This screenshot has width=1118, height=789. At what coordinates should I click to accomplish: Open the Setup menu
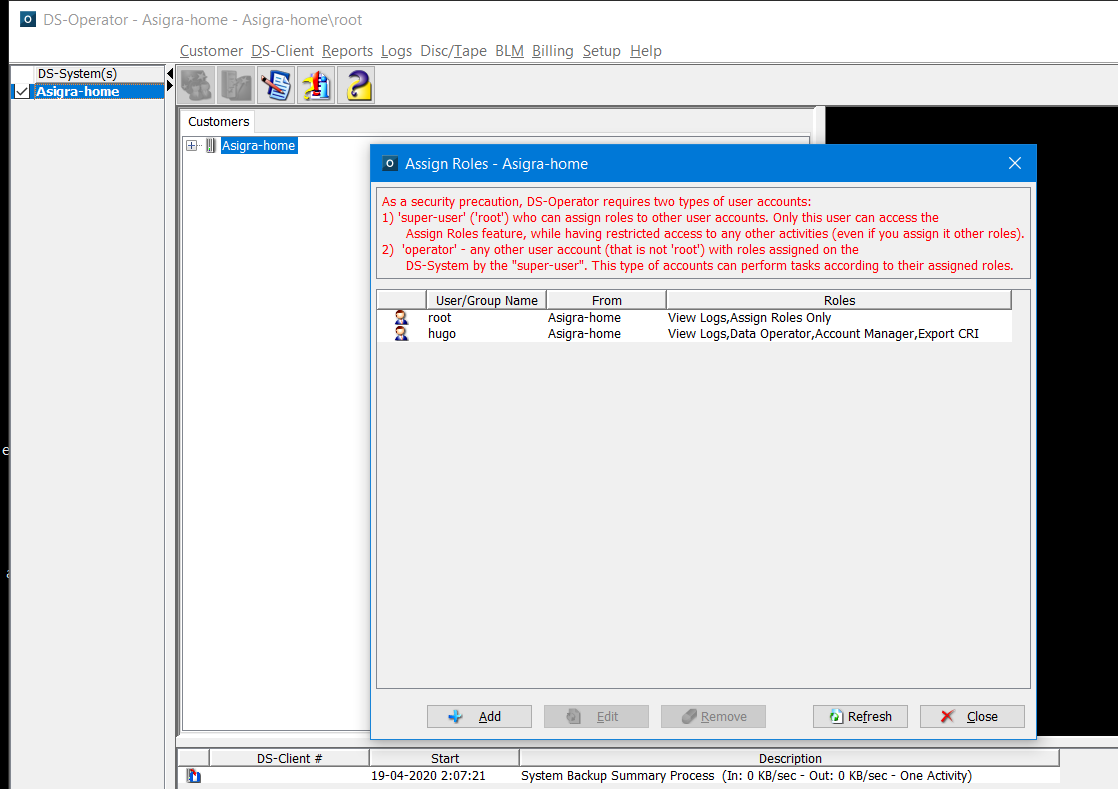602,51
